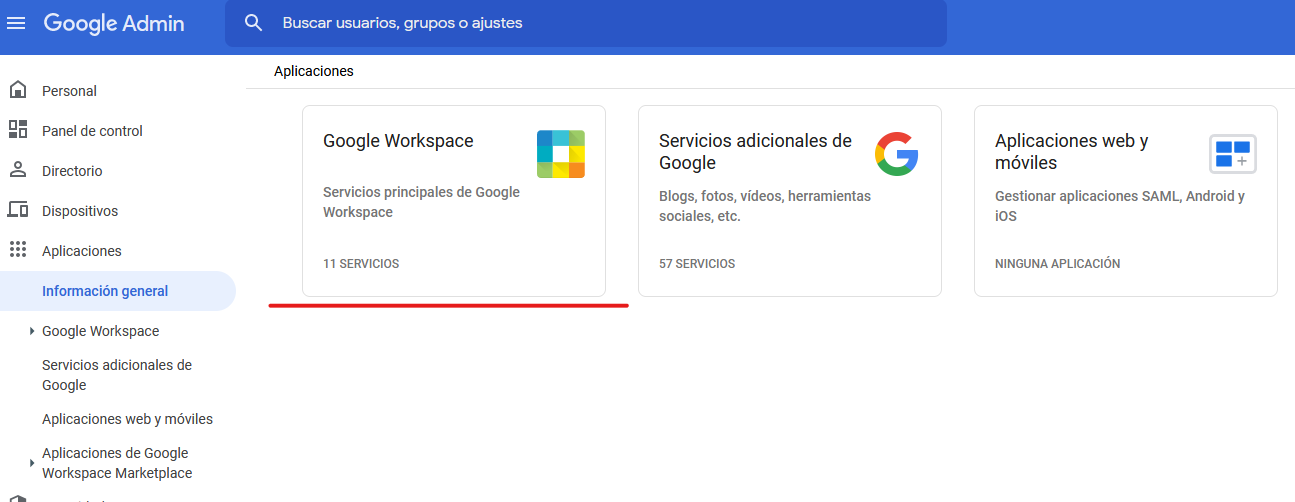Click the colorful Google Workspace logo

561,154
